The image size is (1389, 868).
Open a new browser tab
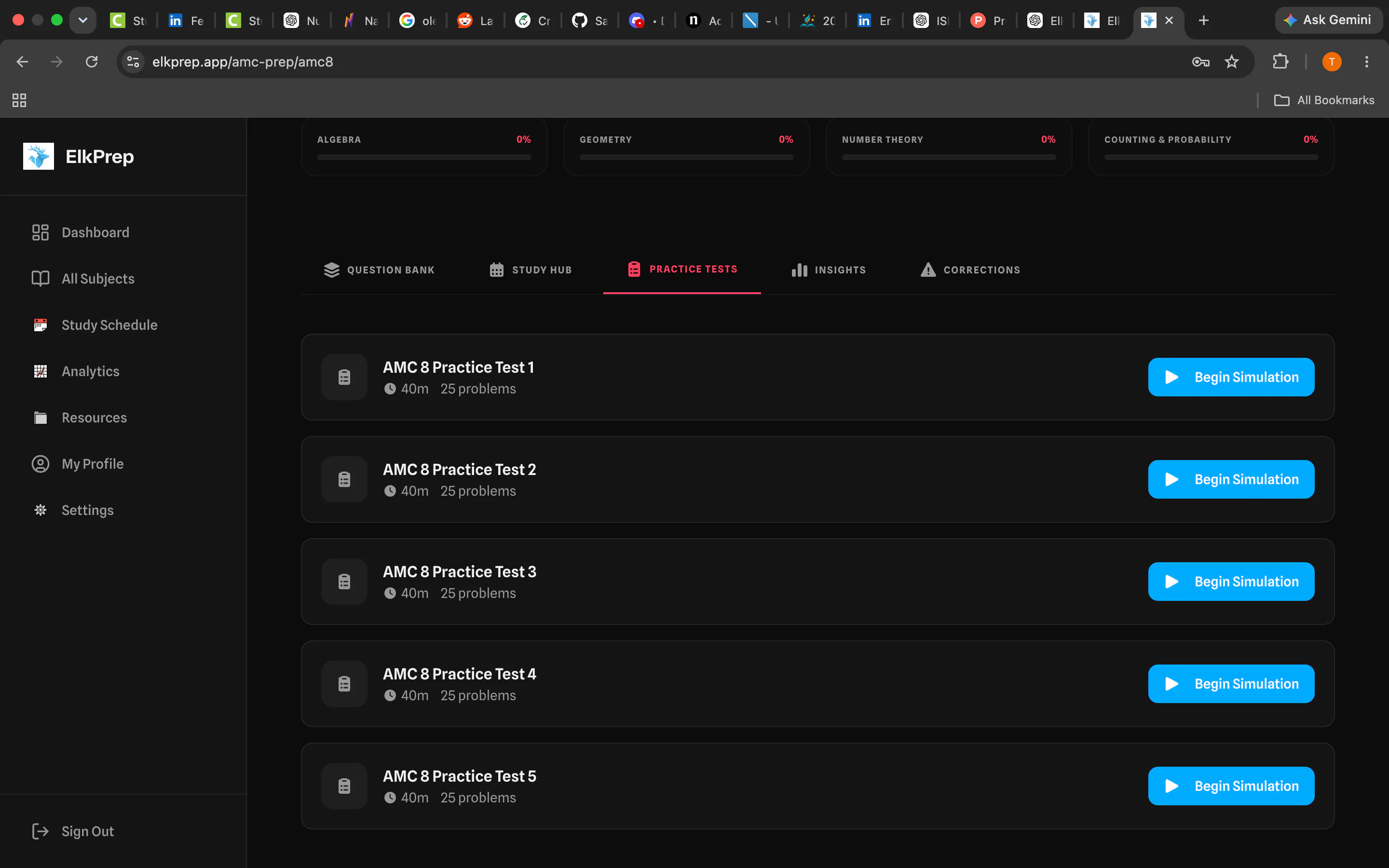click(1204, 21)
